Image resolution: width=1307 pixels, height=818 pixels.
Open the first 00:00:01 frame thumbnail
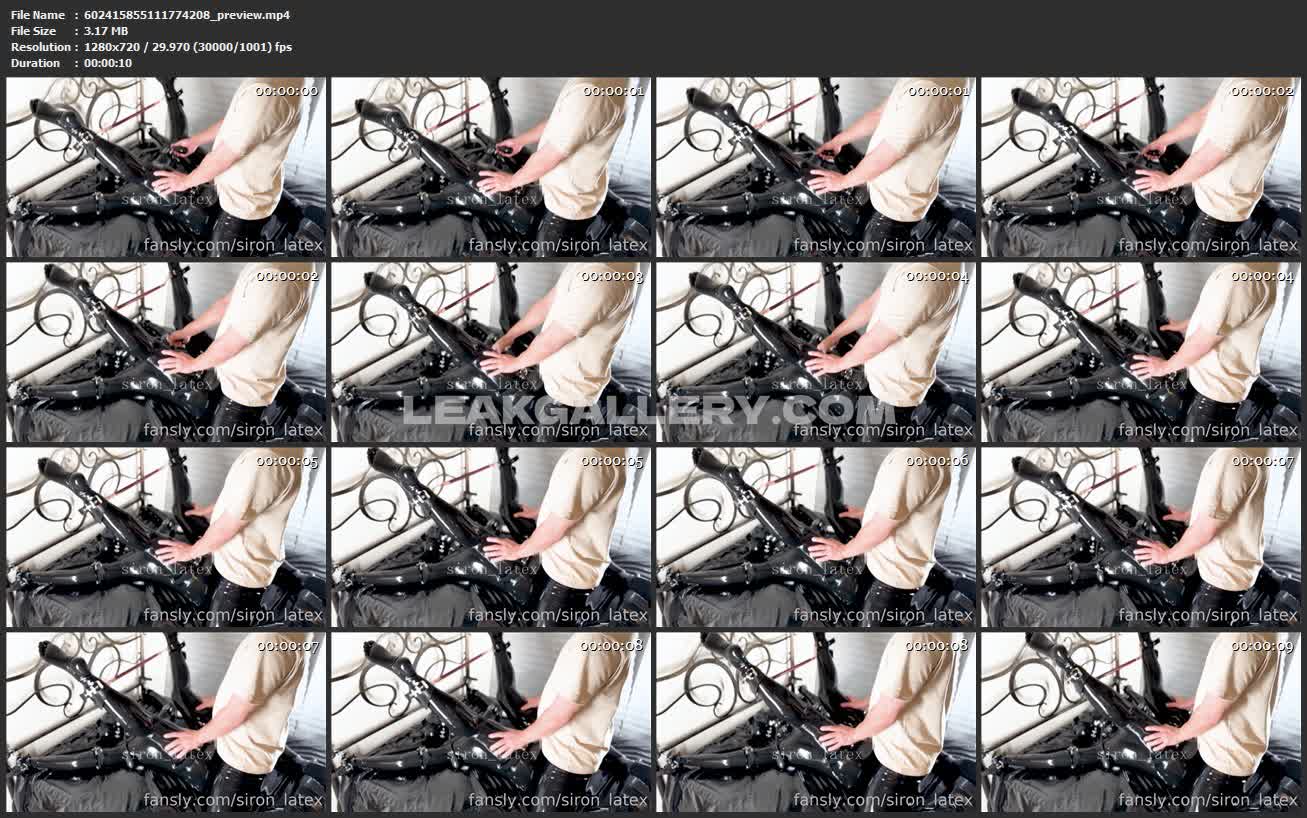(x=490, y=168)
